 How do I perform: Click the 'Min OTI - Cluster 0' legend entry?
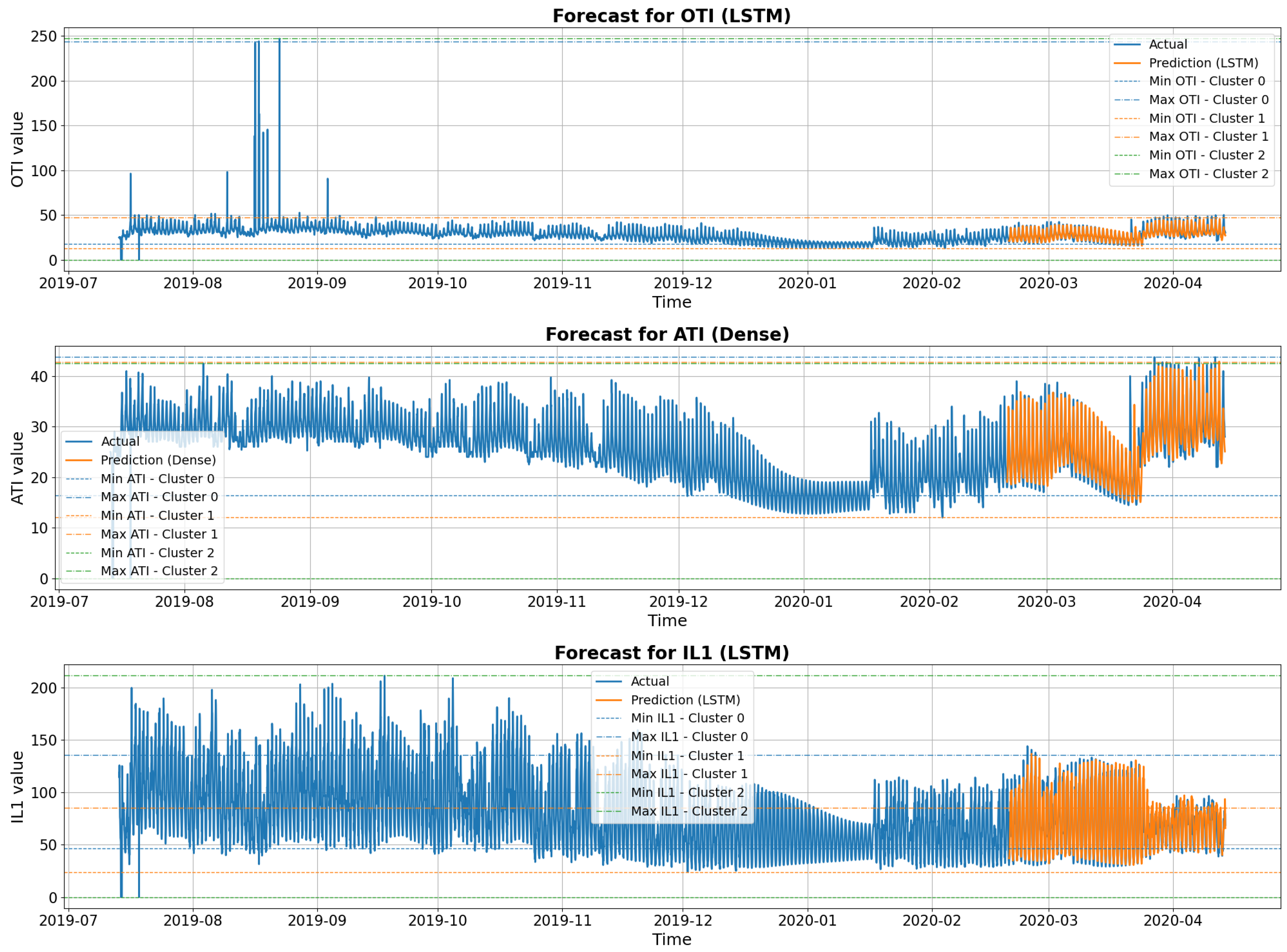pyautogui.click(x=1207, y=81)
